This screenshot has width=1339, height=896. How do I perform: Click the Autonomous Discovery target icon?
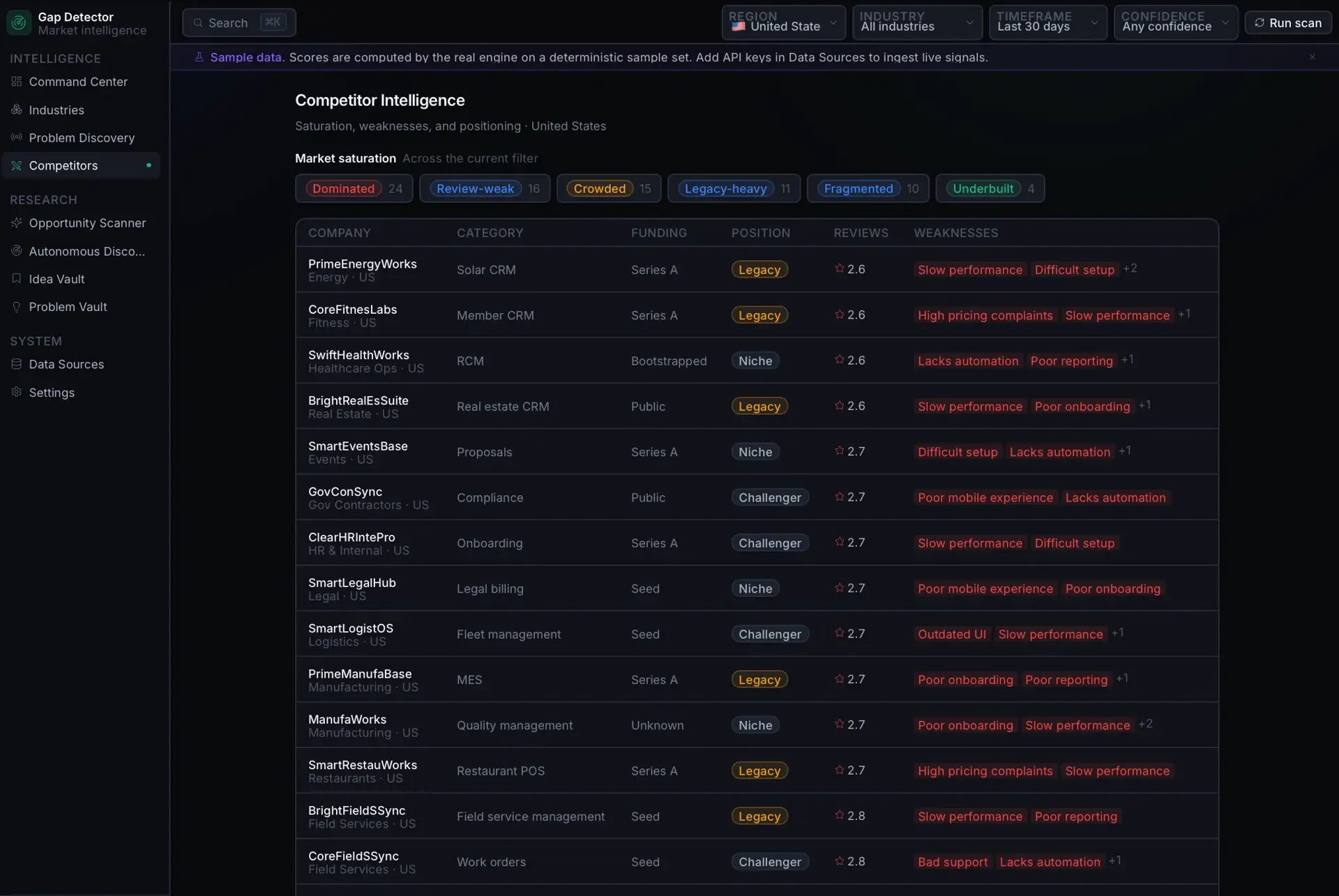(17, 251)
